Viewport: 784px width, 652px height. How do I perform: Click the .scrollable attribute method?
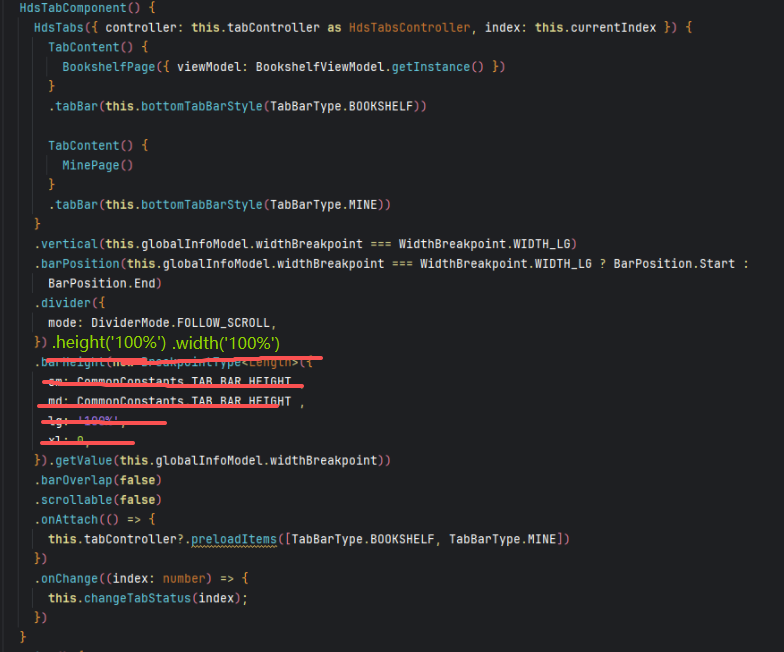coord(74,500)
